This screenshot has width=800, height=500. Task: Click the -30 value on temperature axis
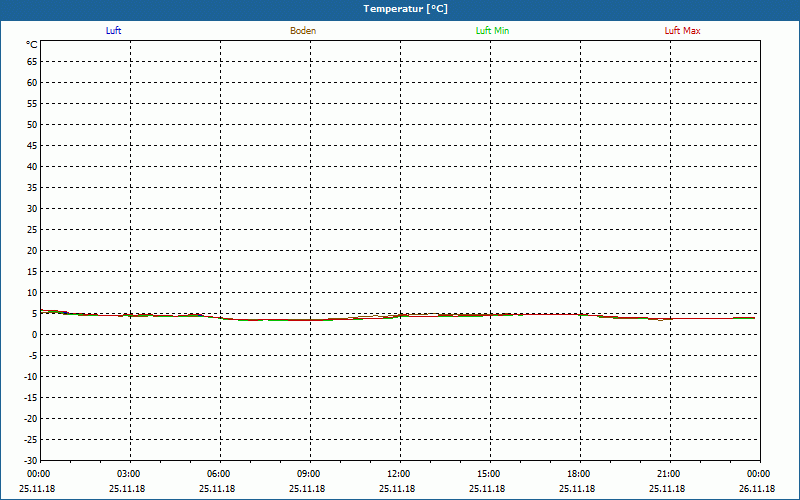(x=31, y=461)
